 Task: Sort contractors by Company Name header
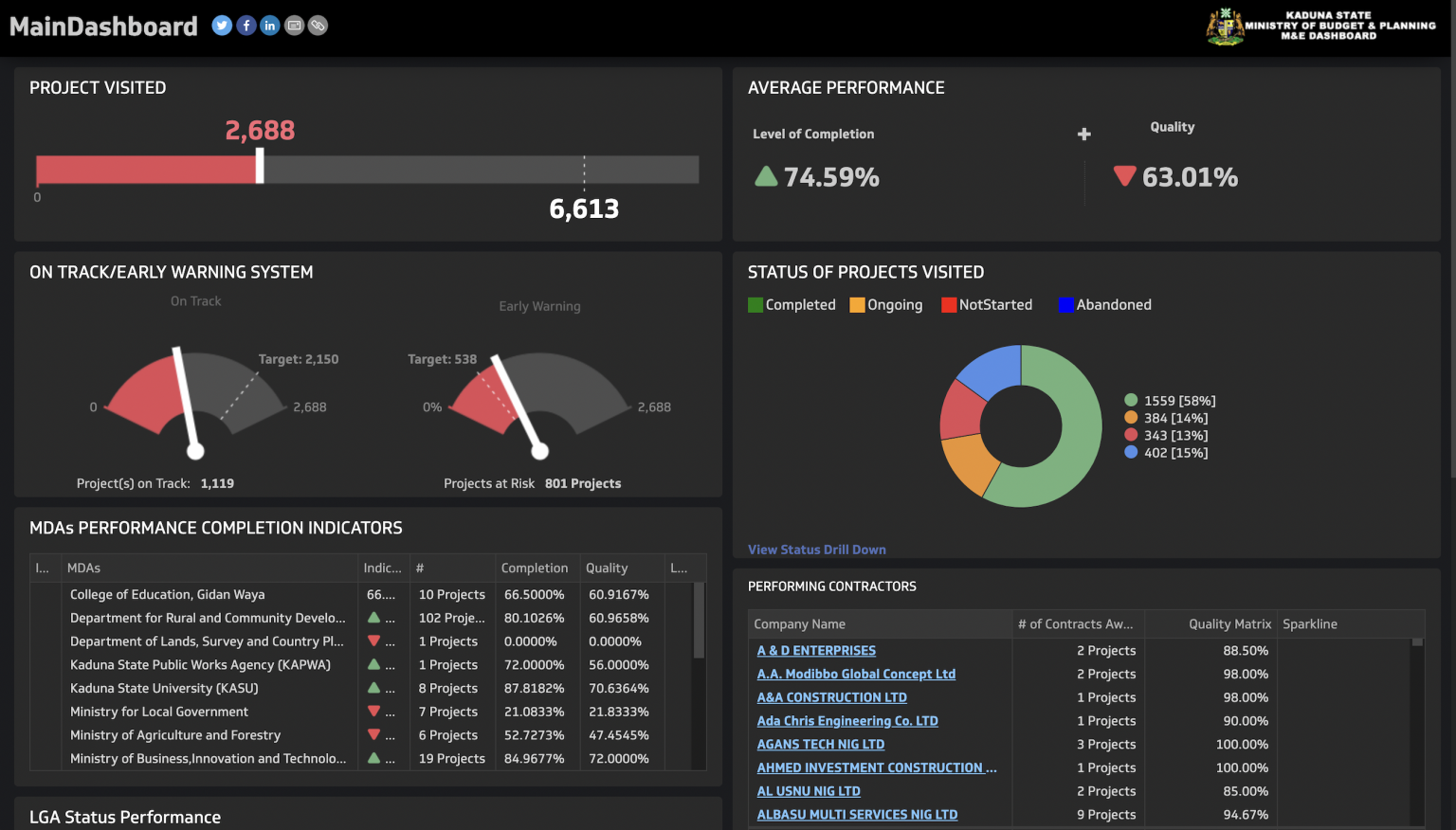pos(800,624)
